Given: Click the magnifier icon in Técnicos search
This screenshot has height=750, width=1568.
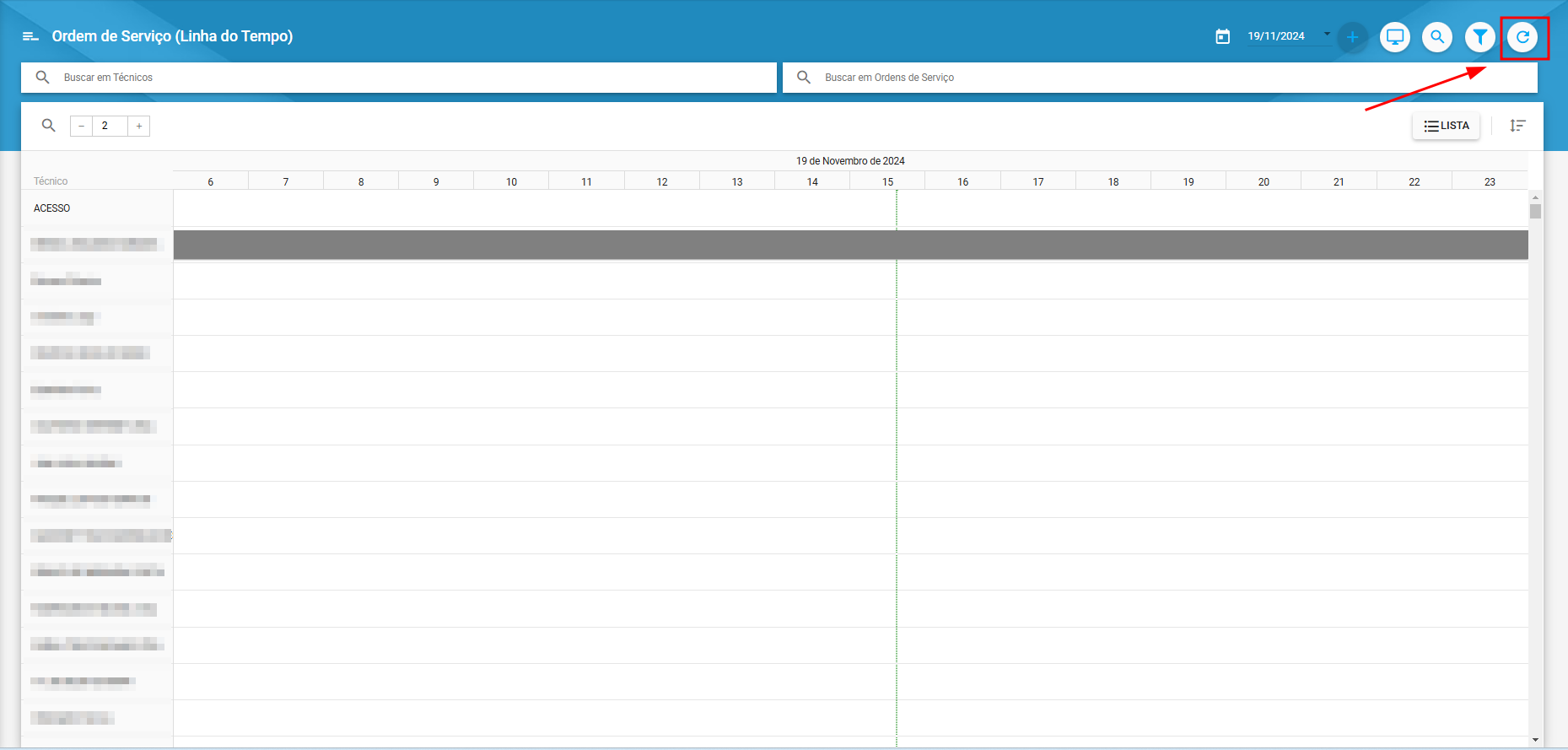Looking at the screenshot, I should 43,78.
